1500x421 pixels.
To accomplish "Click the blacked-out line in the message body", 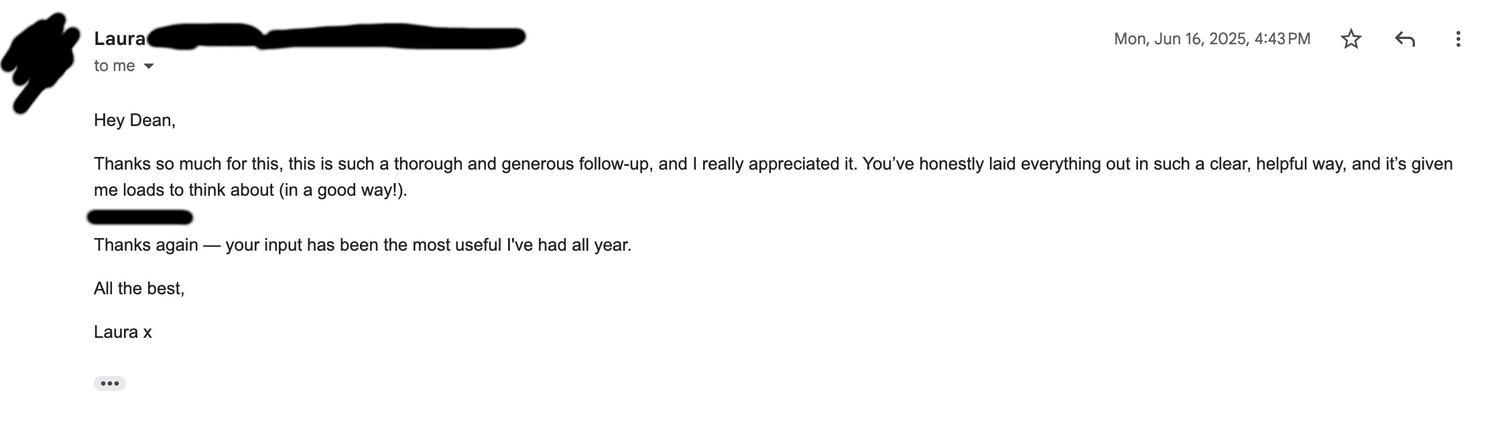I will [140, 216].
